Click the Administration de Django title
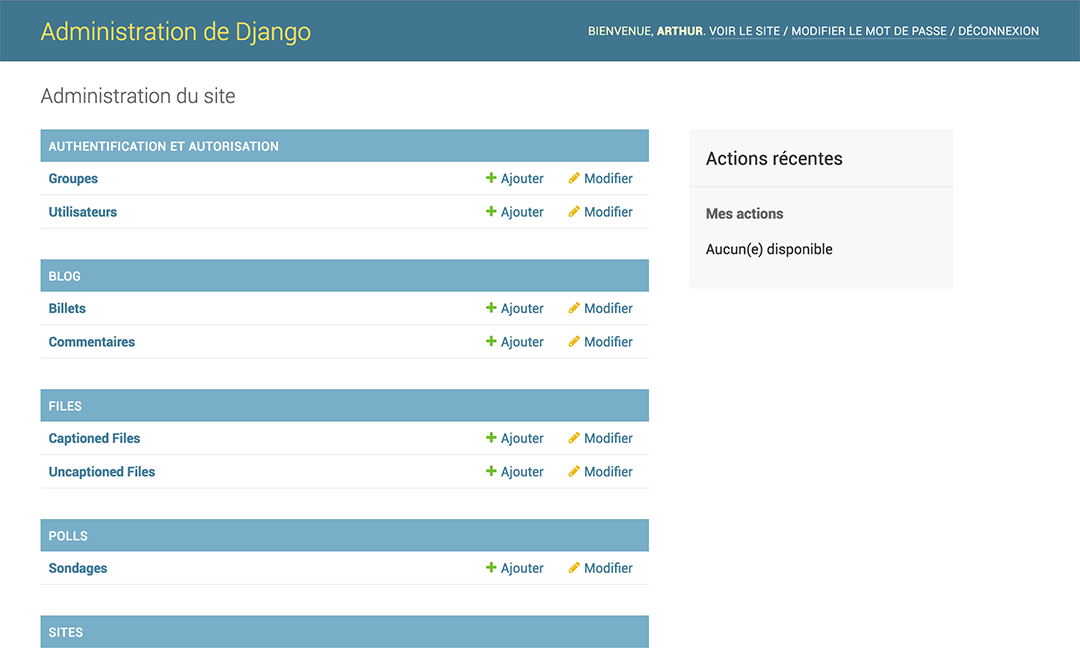This screenshot has width=1080, height=650. 176,31
